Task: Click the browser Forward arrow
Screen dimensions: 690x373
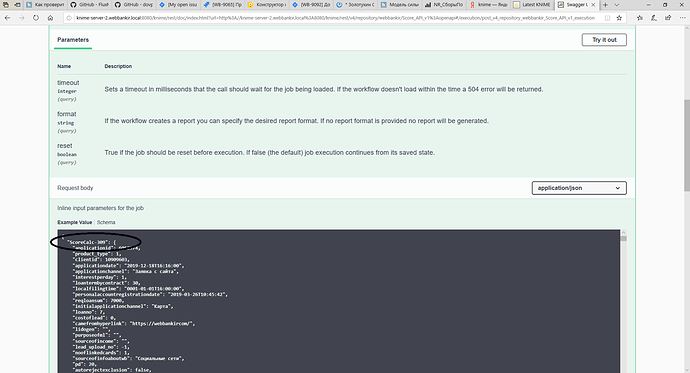Action: pos(22,18)
